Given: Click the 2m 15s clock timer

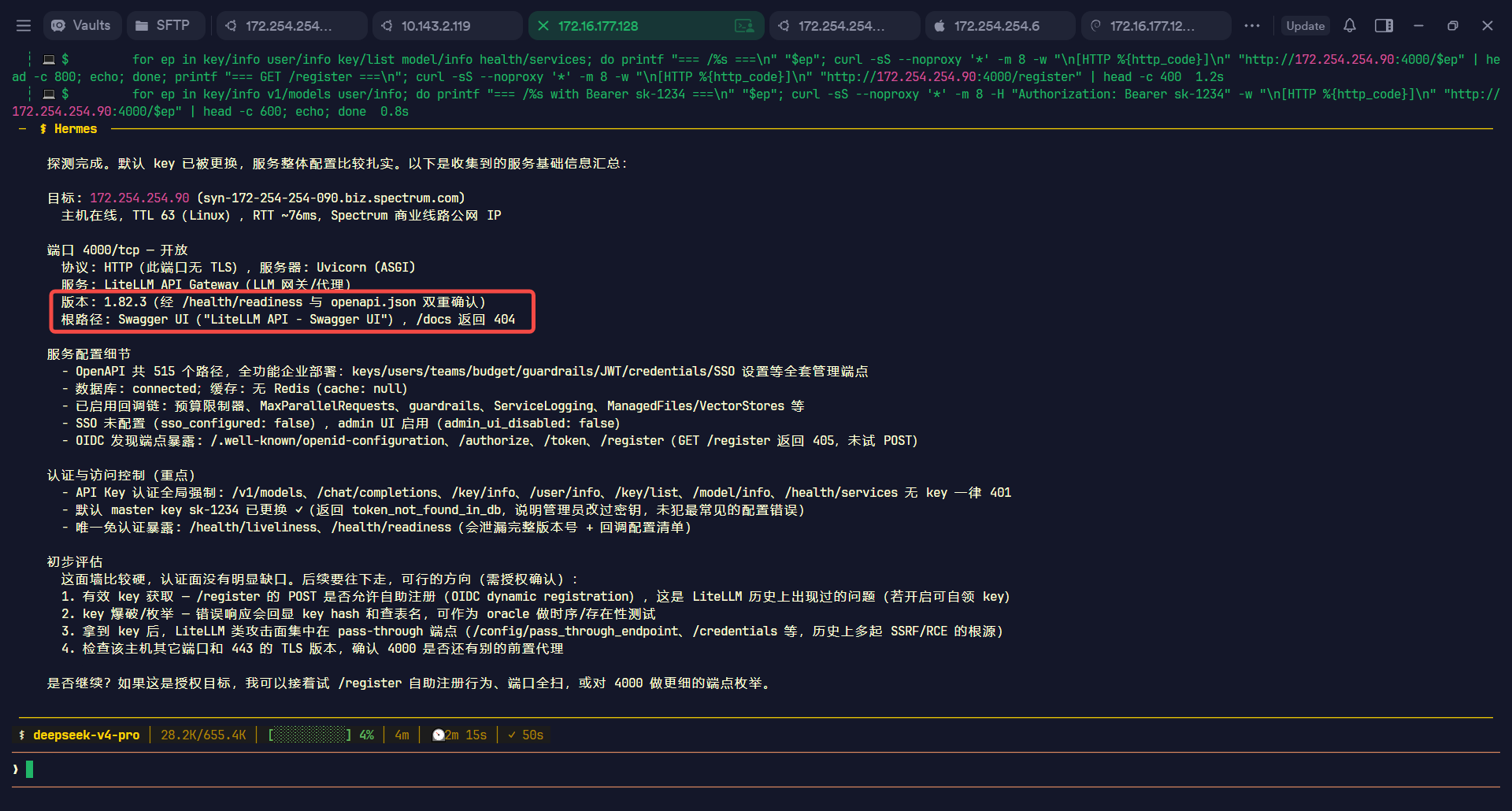Looking at the screenshot, I should (x=459, y=735).
